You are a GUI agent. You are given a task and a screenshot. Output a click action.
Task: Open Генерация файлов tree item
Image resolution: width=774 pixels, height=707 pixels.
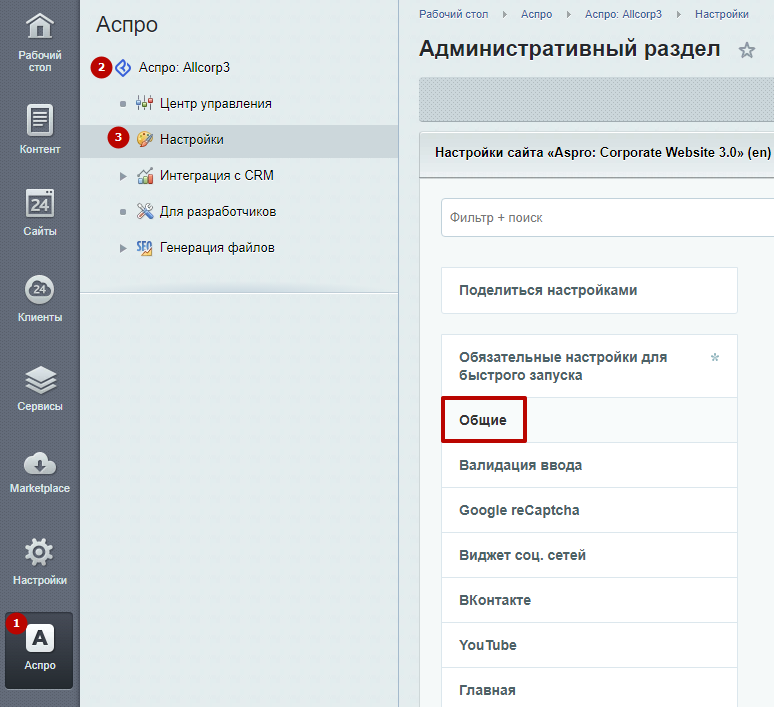(217, 248)
